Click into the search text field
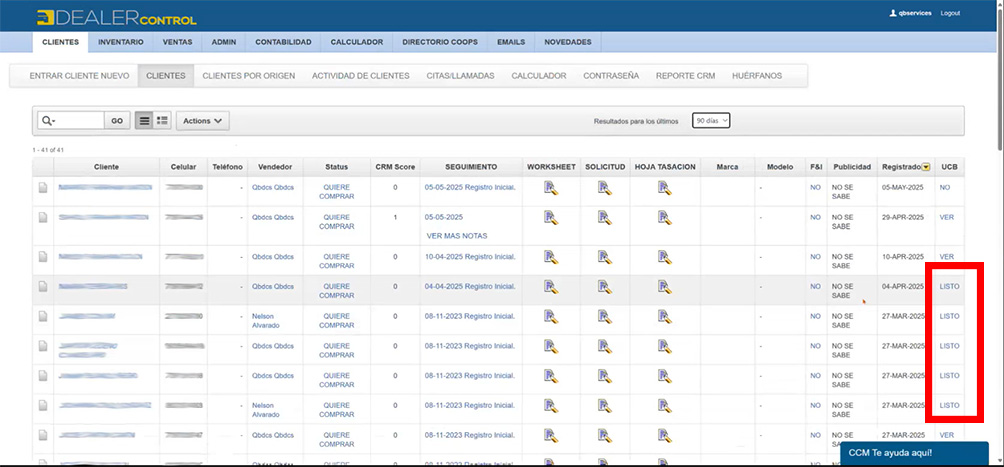Viewport: 1004px width, 467px height. 82,120
